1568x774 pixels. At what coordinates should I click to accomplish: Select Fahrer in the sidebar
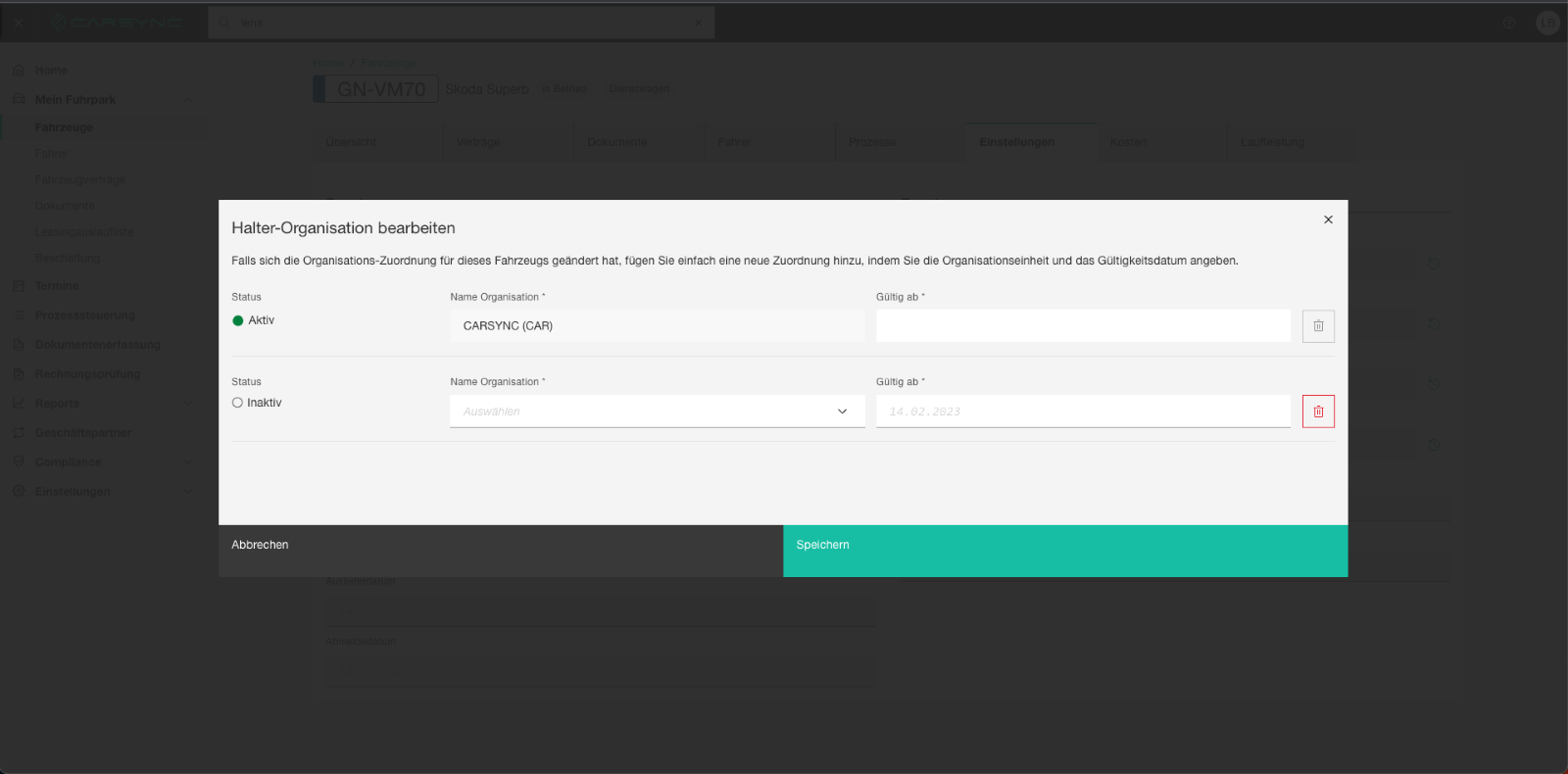click(51, 154)
